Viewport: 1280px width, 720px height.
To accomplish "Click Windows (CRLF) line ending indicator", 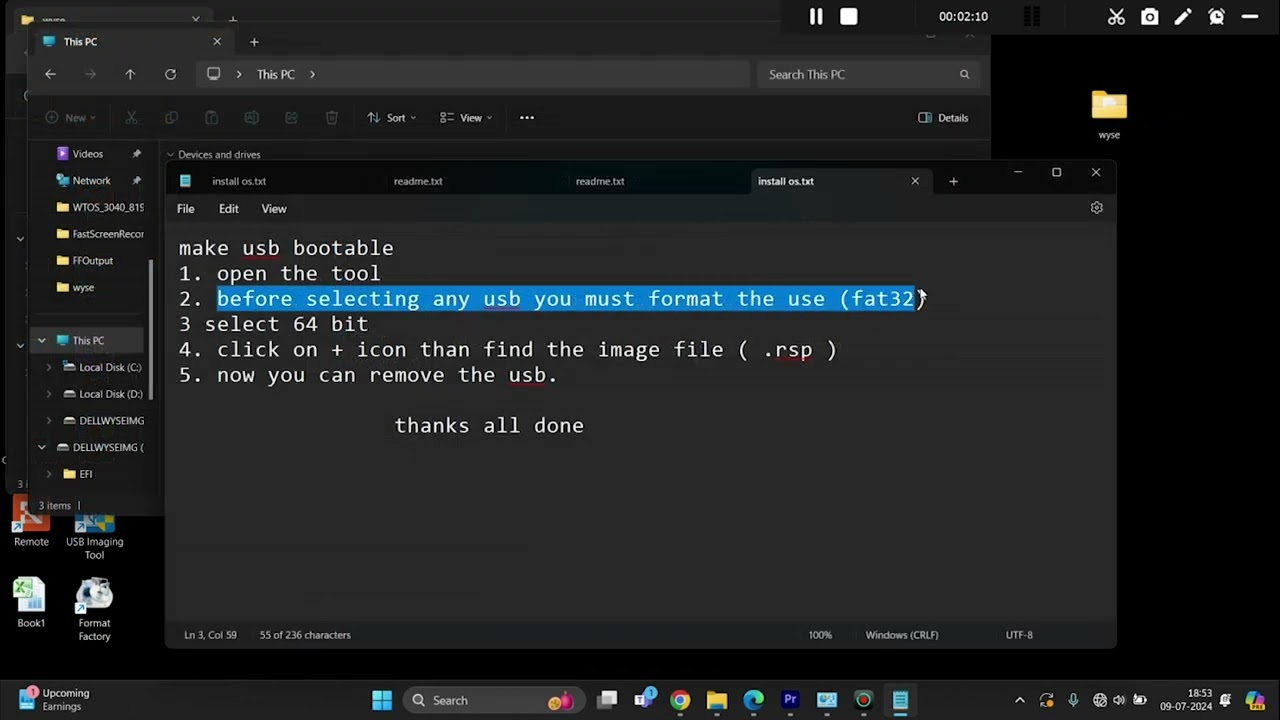I will click(902, 635).
